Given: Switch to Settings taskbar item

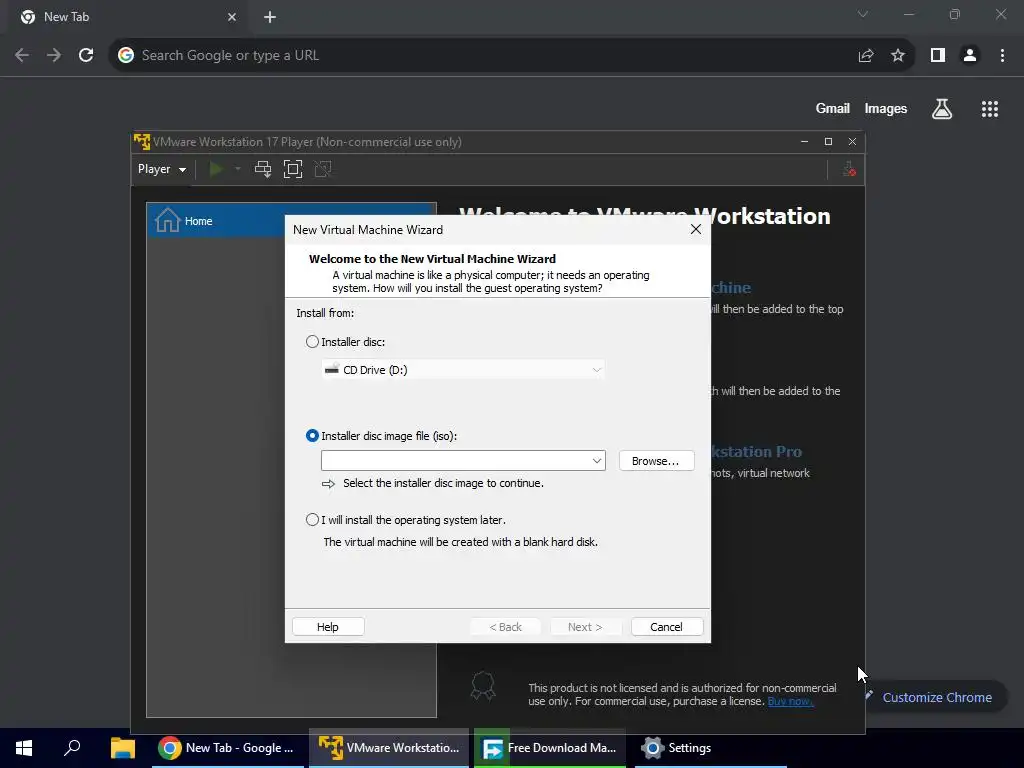Looking at the screenshot, I should tap(711, 748).
